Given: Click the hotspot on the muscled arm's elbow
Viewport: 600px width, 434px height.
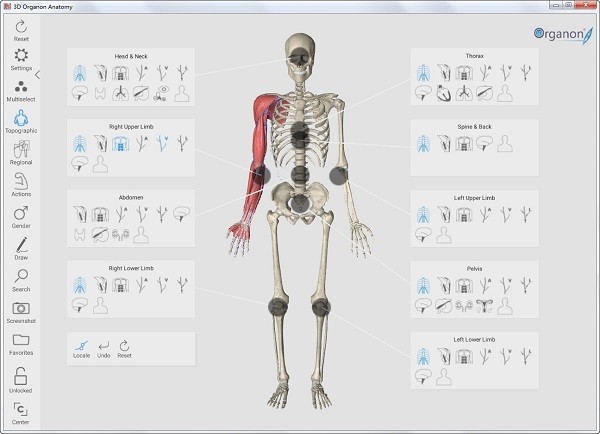Looking at the screenshot, I should [x=261, y=175].
